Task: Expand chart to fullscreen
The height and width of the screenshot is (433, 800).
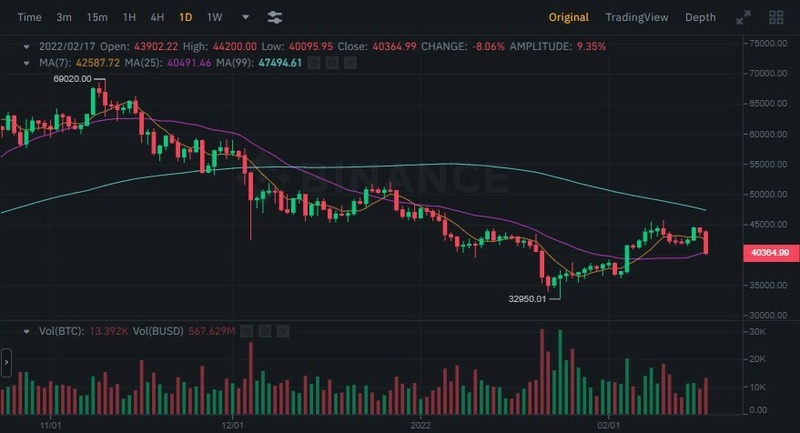Action: point(743,17)
